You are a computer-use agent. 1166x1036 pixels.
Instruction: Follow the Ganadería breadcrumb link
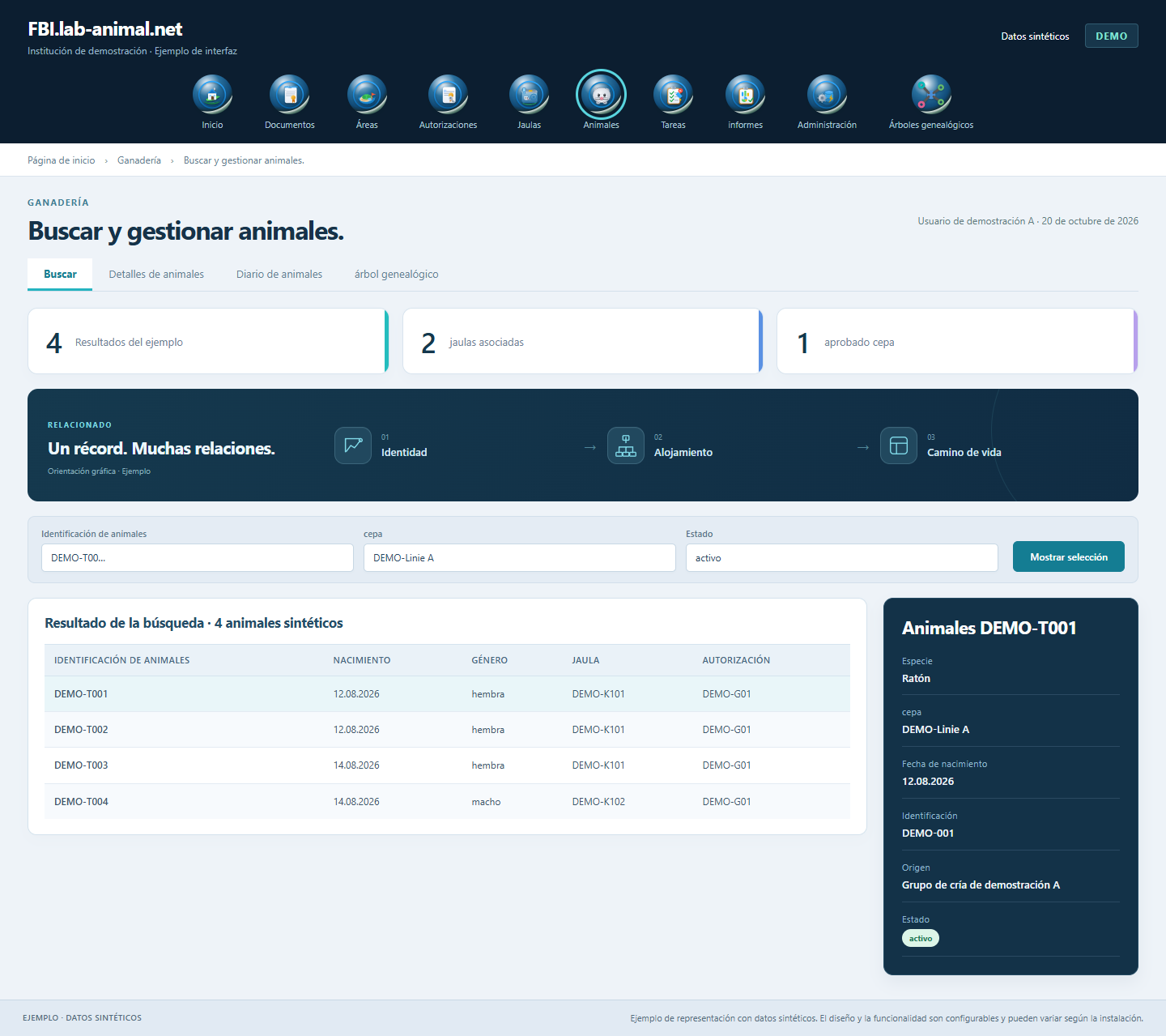click(x=139, y=160)
